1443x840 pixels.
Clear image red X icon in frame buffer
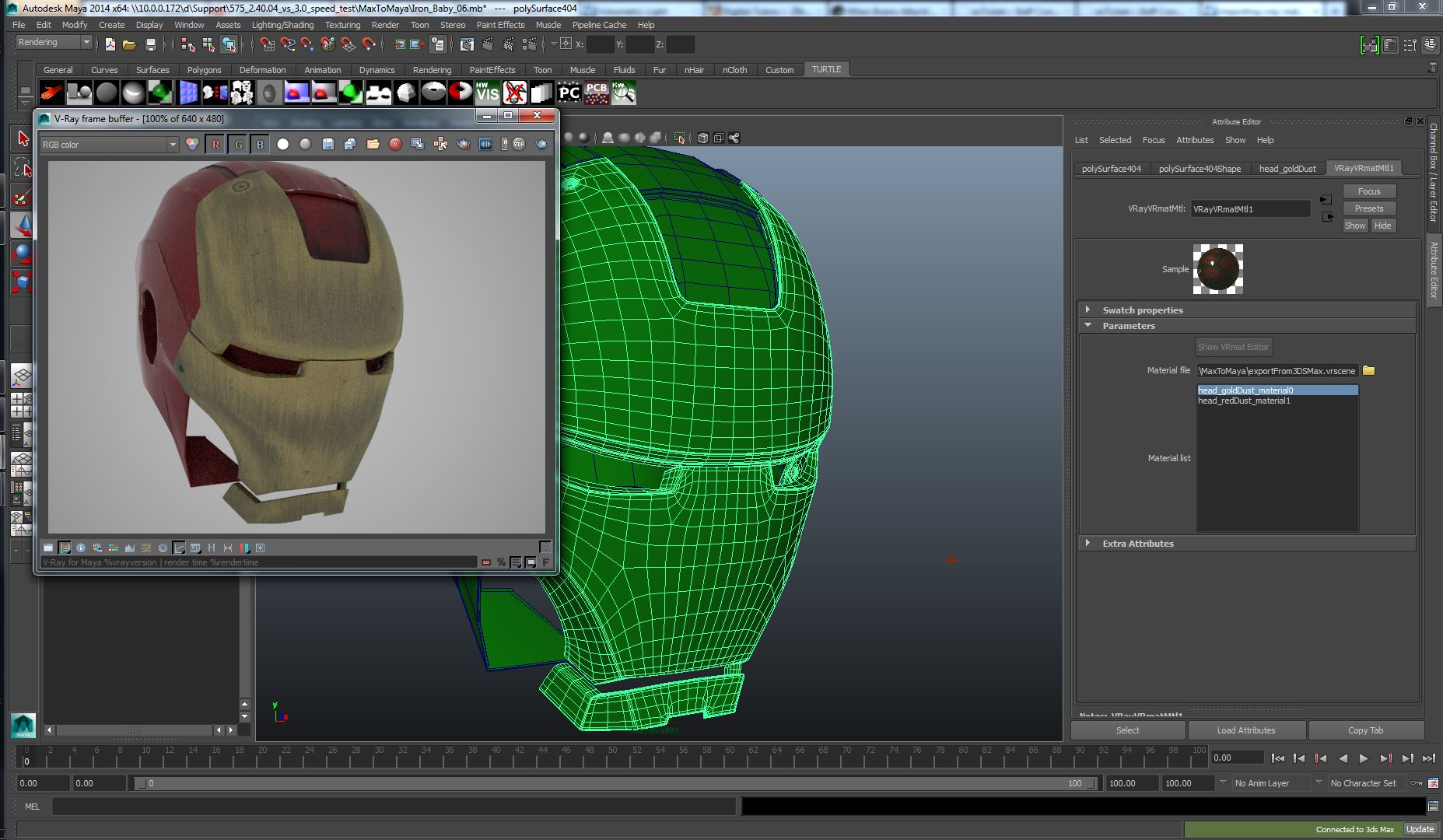click(395, 145)
